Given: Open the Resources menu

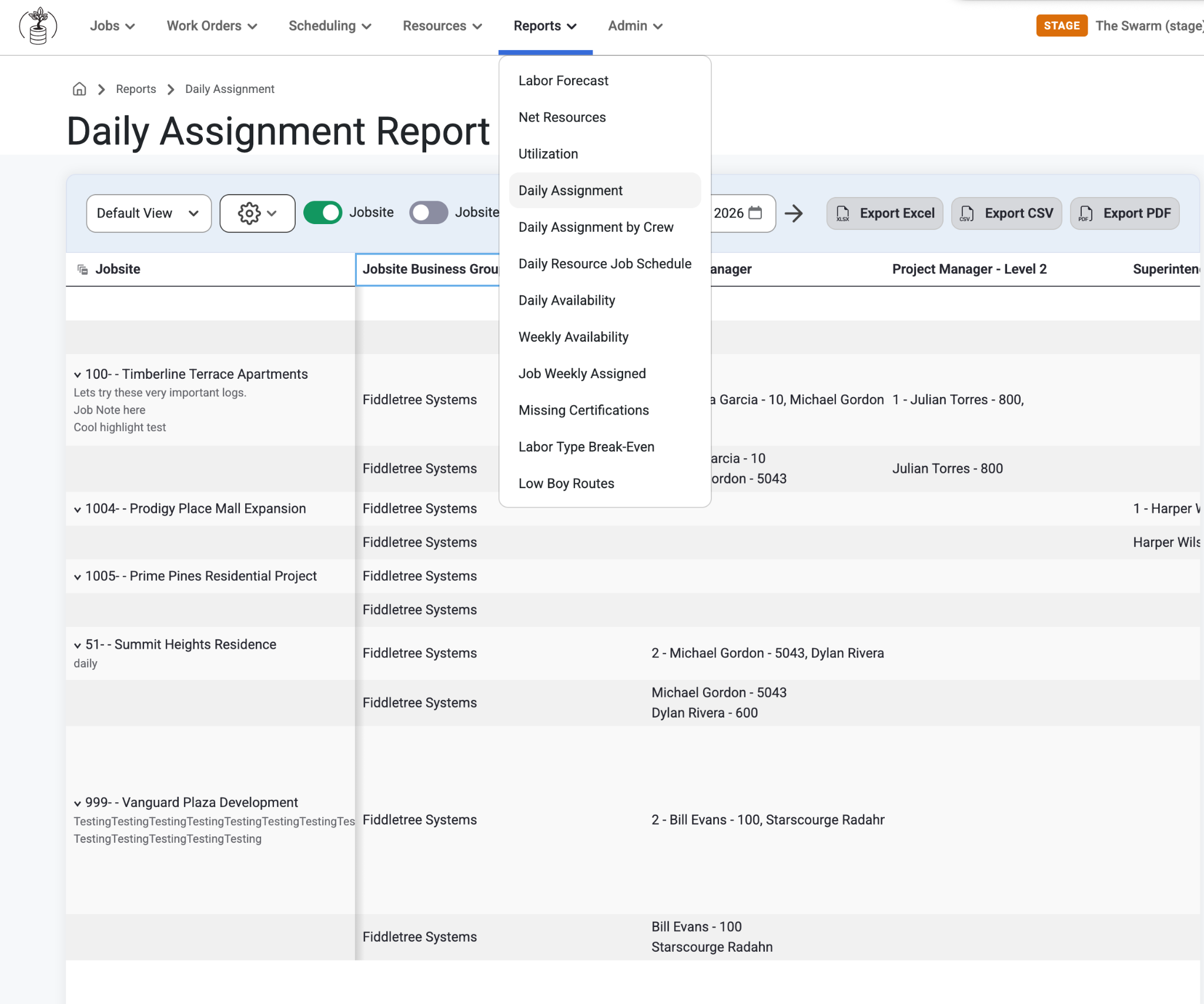Looking at the screenshot, I should click(442, 26).
